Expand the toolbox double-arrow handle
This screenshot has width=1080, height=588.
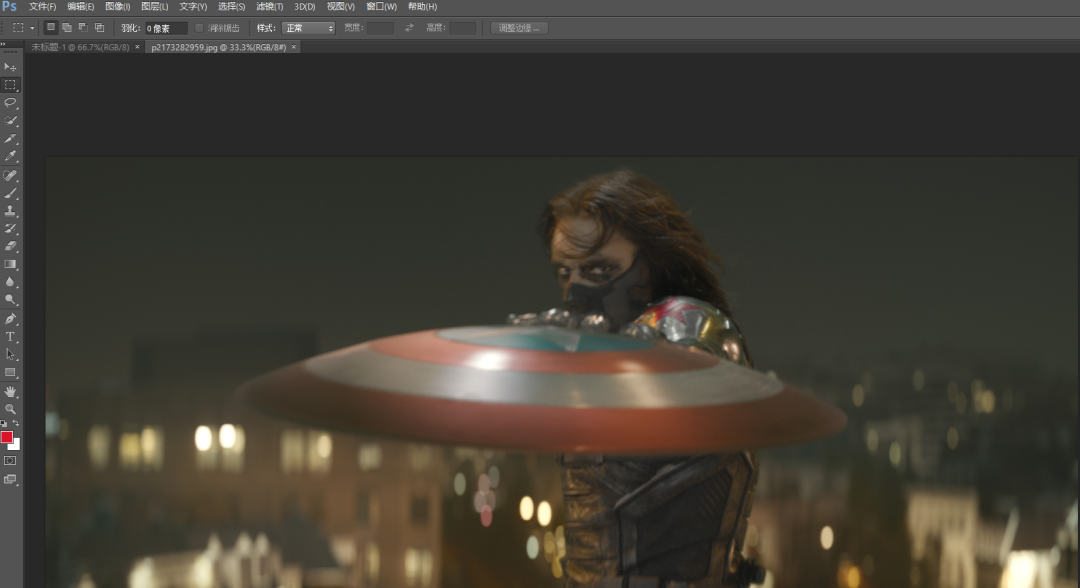coord(3,43)
